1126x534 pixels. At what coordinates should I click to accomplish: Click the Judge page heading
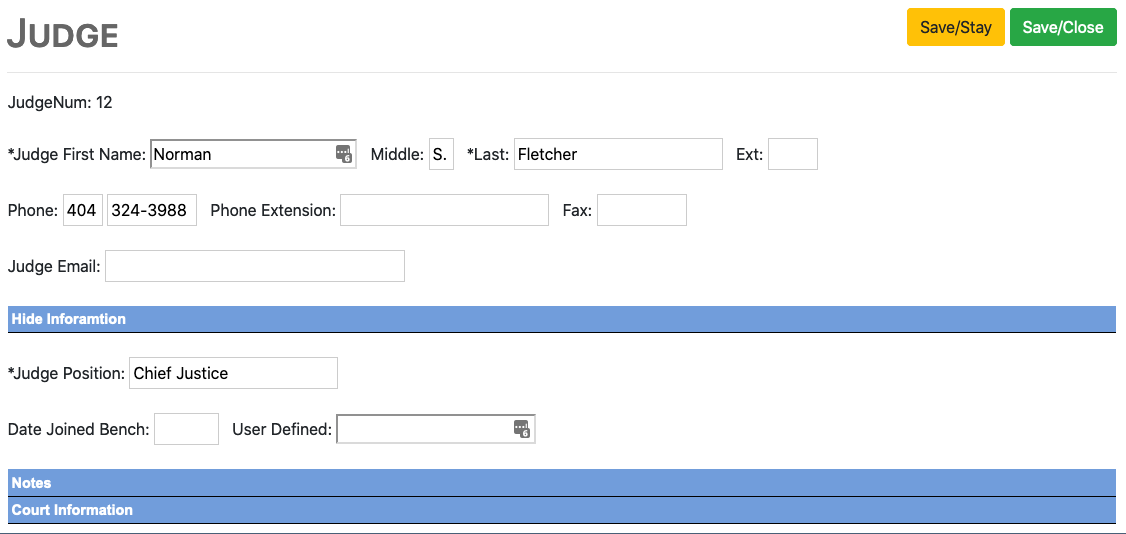(x=63, y=35)
